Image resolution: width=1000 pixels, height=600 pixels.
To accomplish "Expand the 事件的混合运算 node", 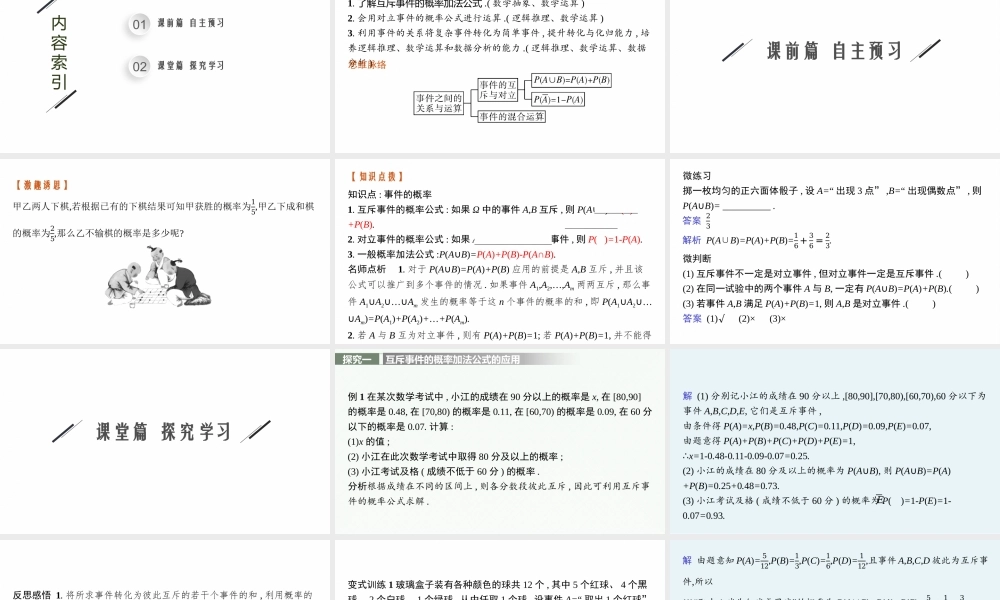I will (512, 116).
